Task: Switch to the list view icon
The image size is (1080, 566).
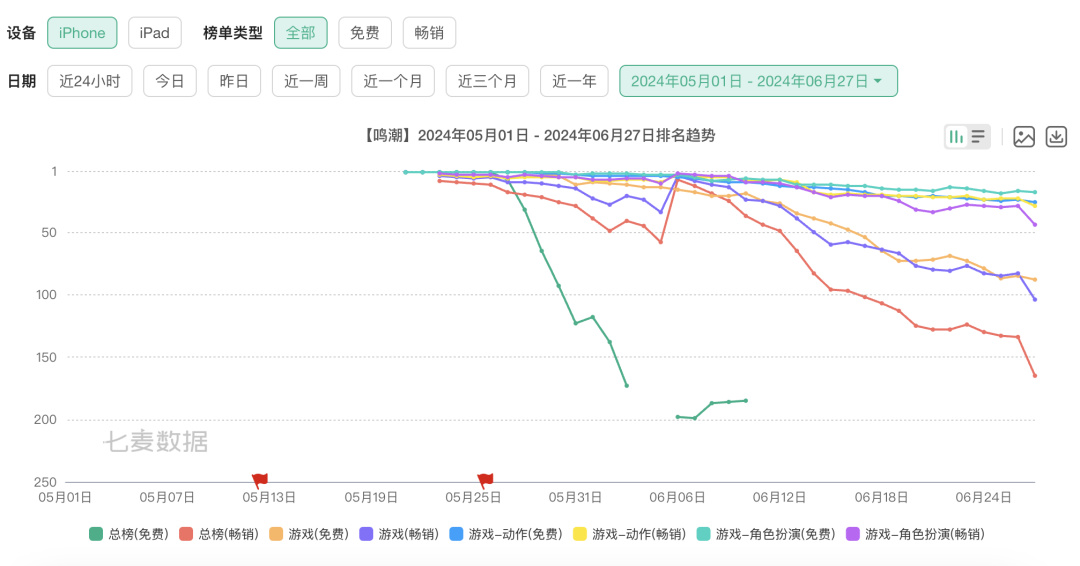Action: (978, 137)
